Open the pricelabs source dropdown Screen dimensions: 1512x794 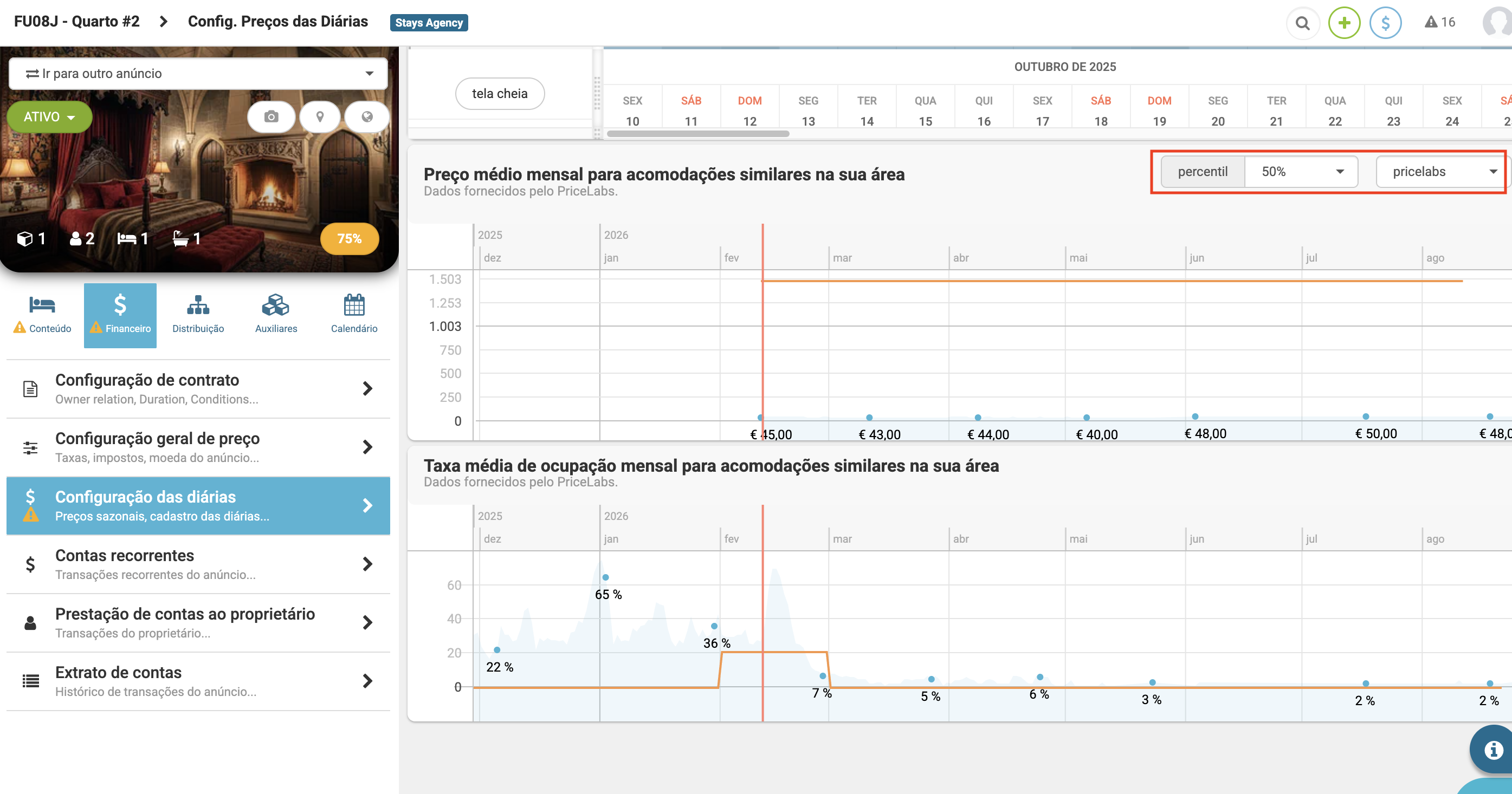[x=1442, y=172]
